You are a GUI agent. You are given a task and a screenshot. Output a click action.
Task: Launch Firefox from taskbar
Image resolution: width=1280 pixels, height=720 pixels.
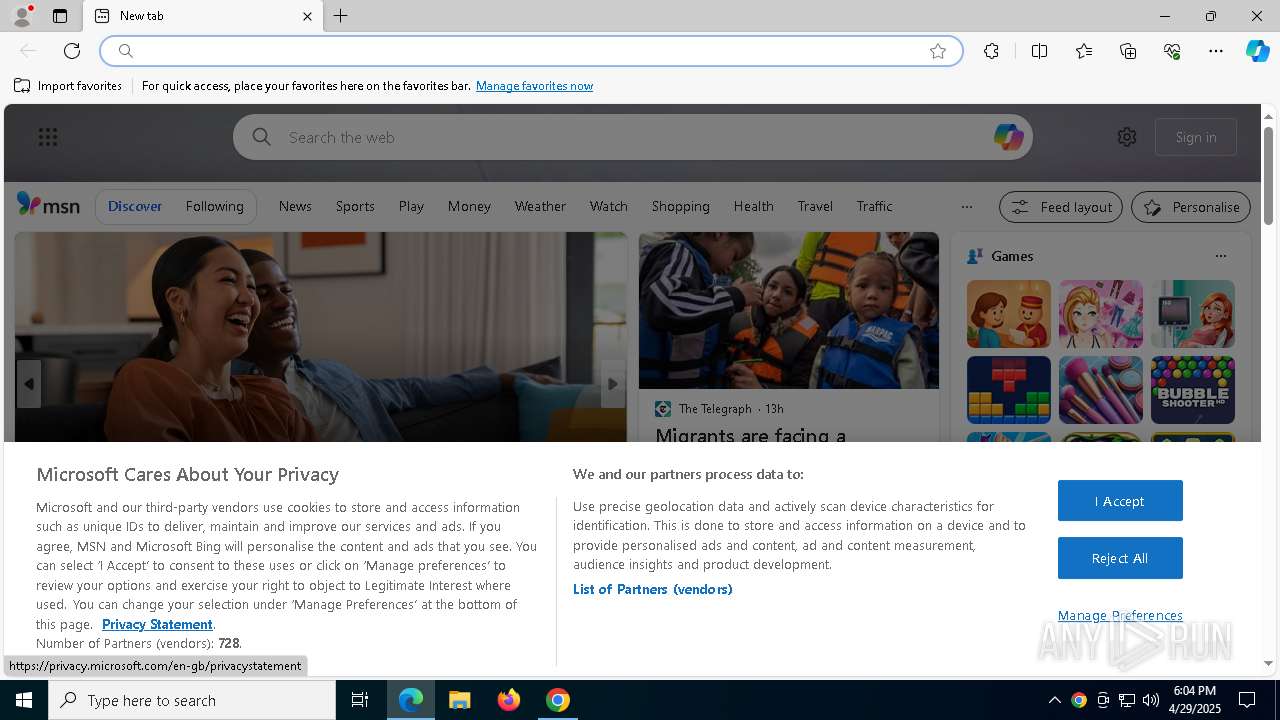coord(509,700)
